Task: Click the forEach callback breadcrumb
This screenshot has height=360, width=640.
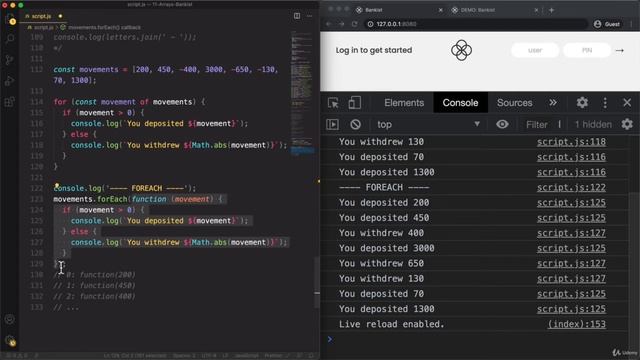Action: 104,27
